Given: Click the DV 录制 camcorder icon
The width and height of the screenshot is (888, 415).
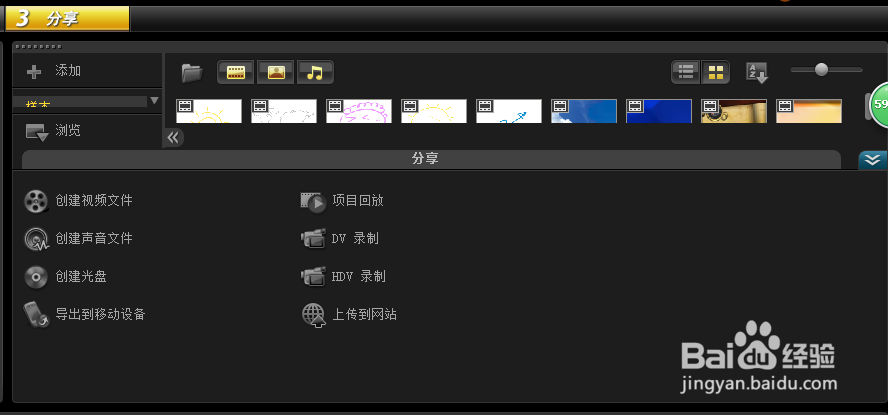Looking at the screenshot, I should [x=313, y=238].
